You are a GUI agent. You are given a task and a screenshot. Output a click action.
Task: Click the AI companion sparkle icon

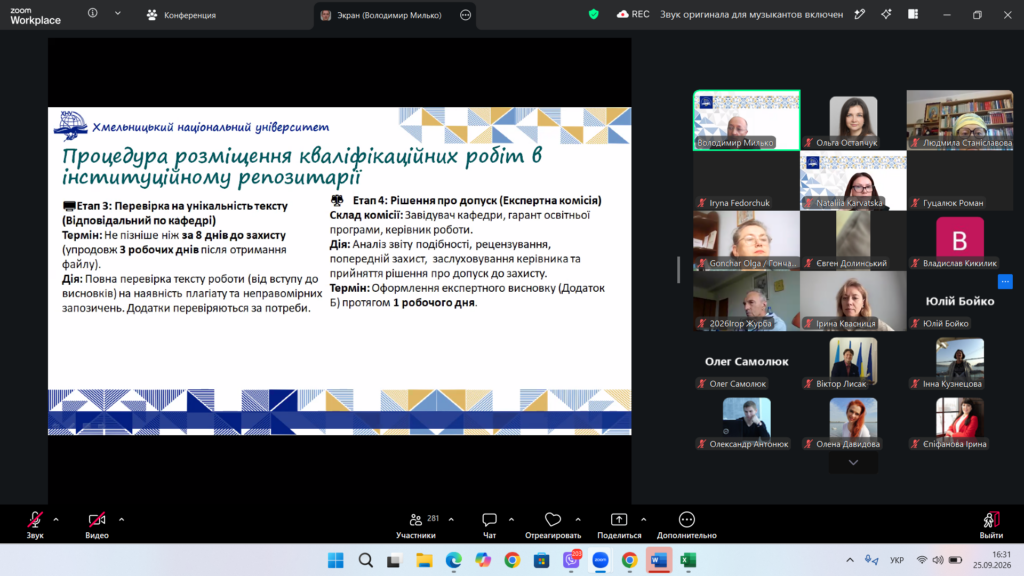click(886, 14)
